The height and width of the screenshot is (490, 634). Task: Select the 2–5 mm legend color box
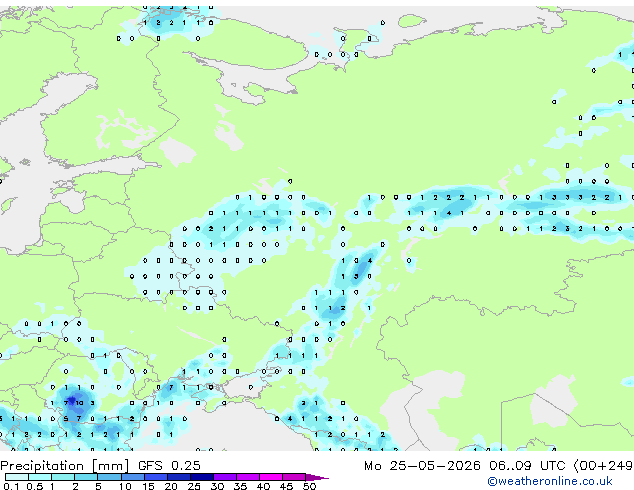coord(86,477)
